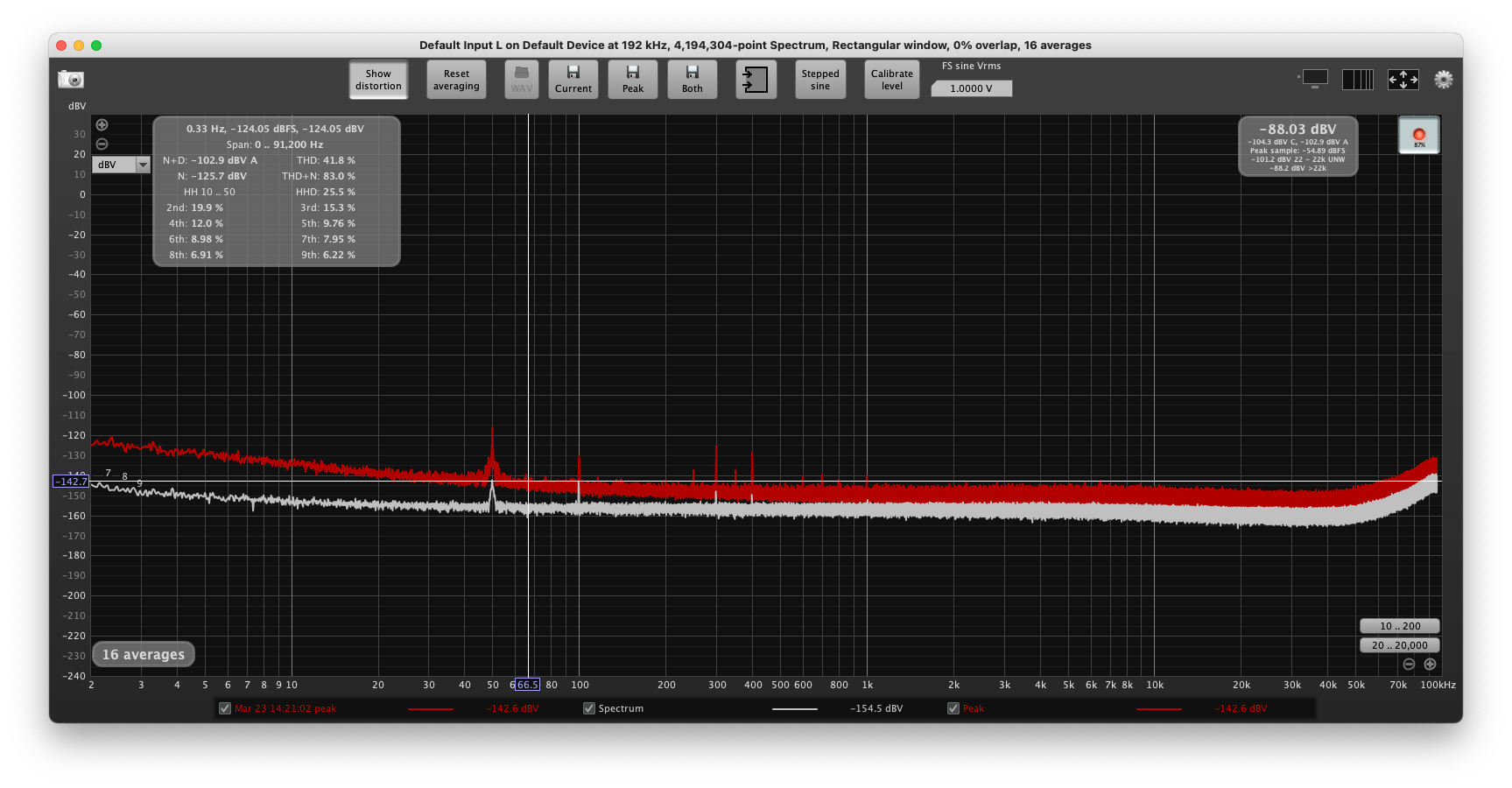Save Both traces

point(693,80)
